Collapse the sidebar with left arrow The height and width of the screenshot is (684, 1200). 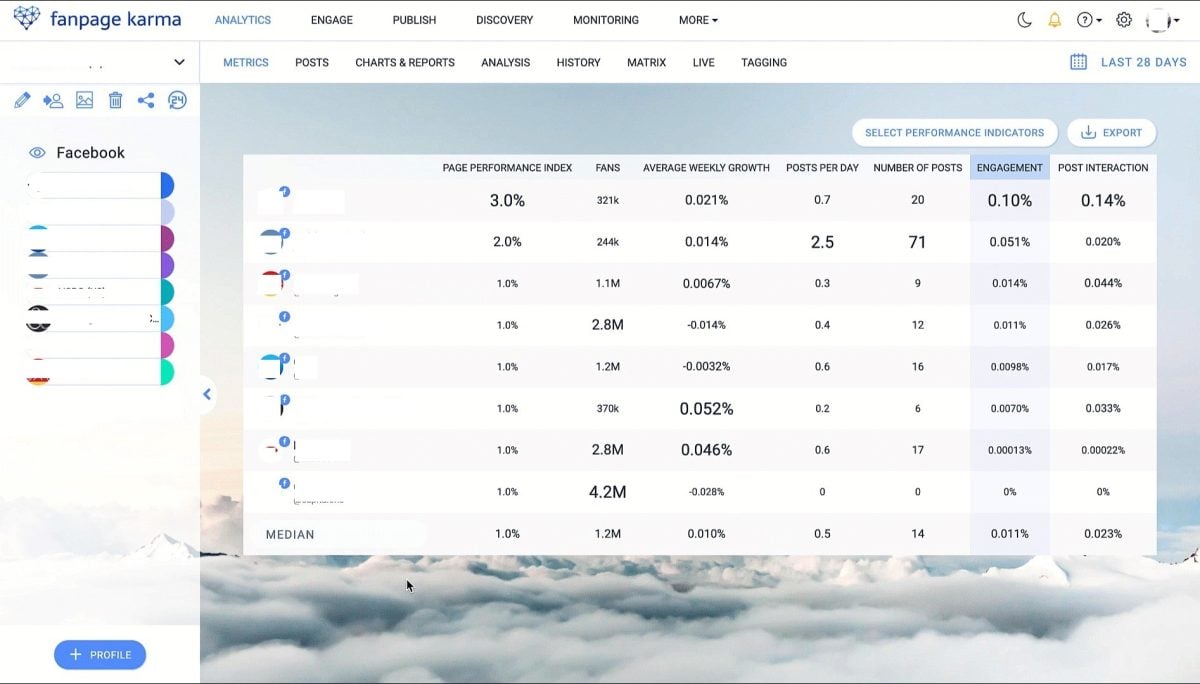(x=207, y=394)
